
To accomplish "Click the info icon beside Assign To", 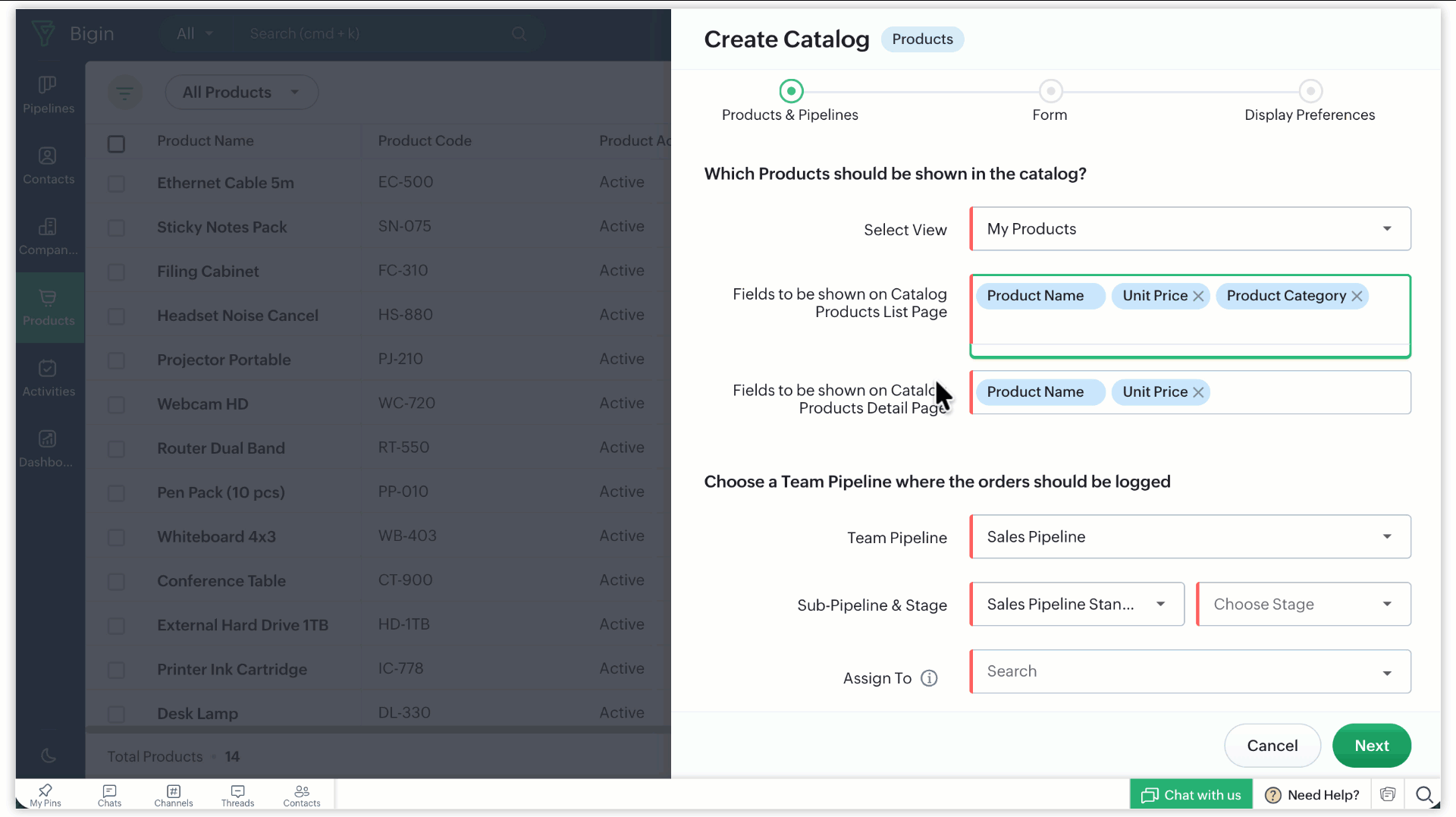I will (929, 678).
